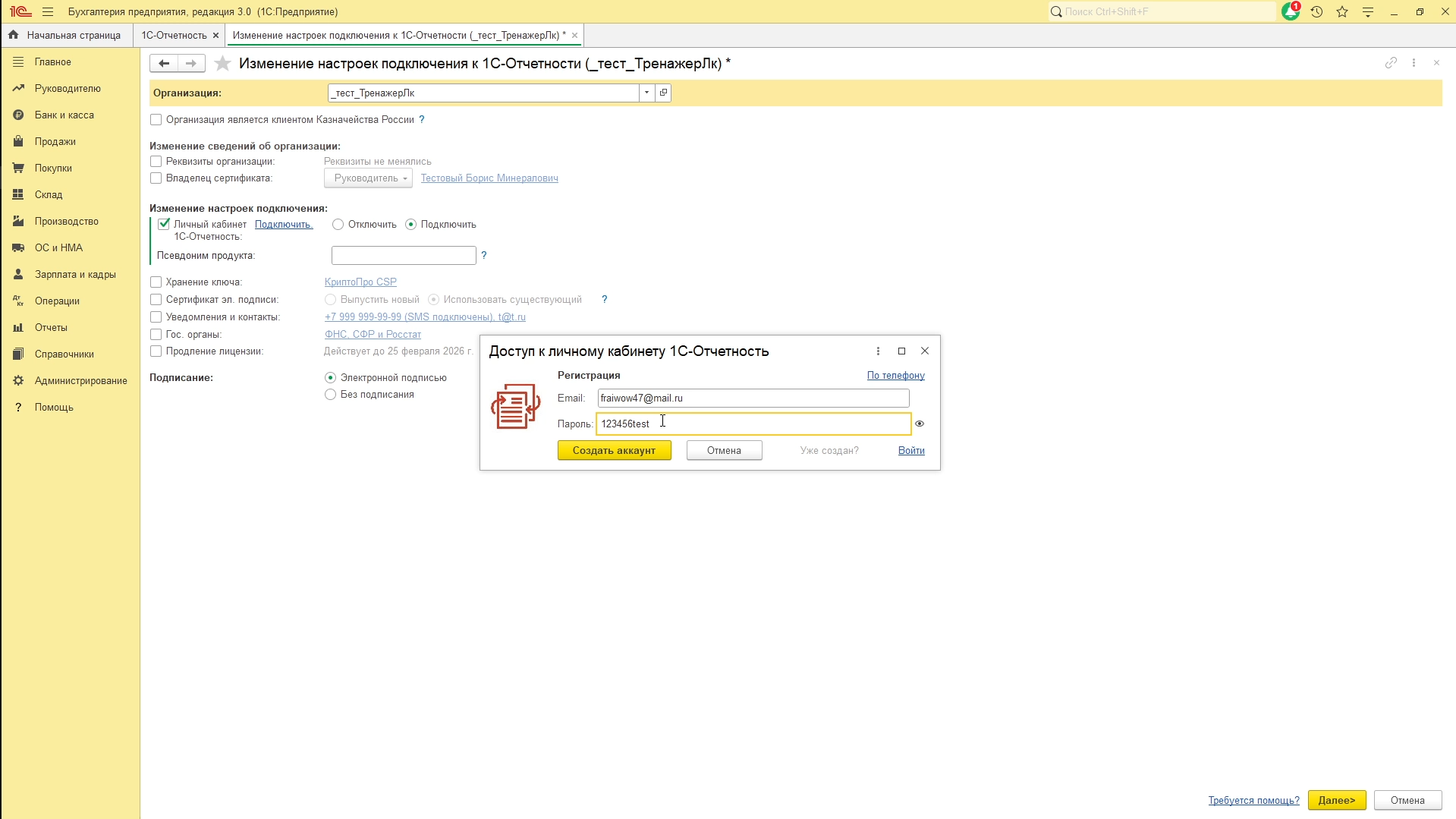Image resolution: width=1456 pixels, height=819 pixels.
Task: Open Склад section grid icon
Action: click(x=18, y=194)
